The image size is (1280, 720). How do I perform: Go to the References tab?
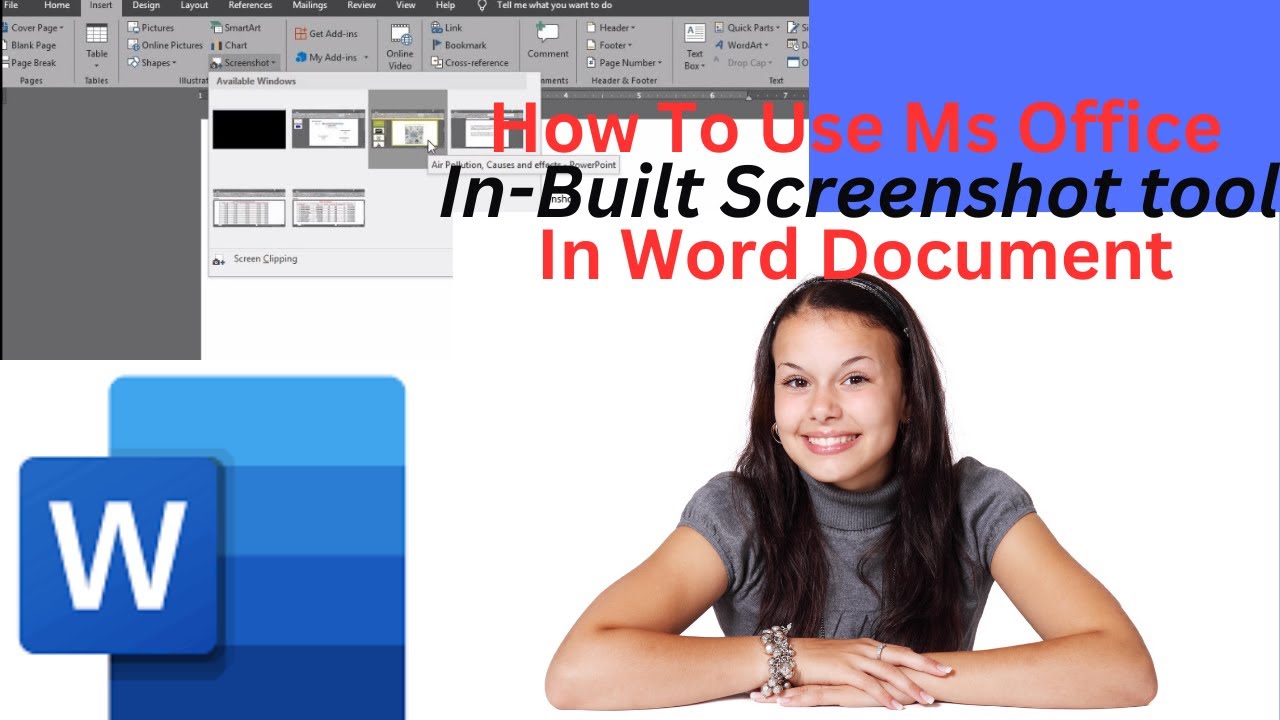click(x=250, y=5)
